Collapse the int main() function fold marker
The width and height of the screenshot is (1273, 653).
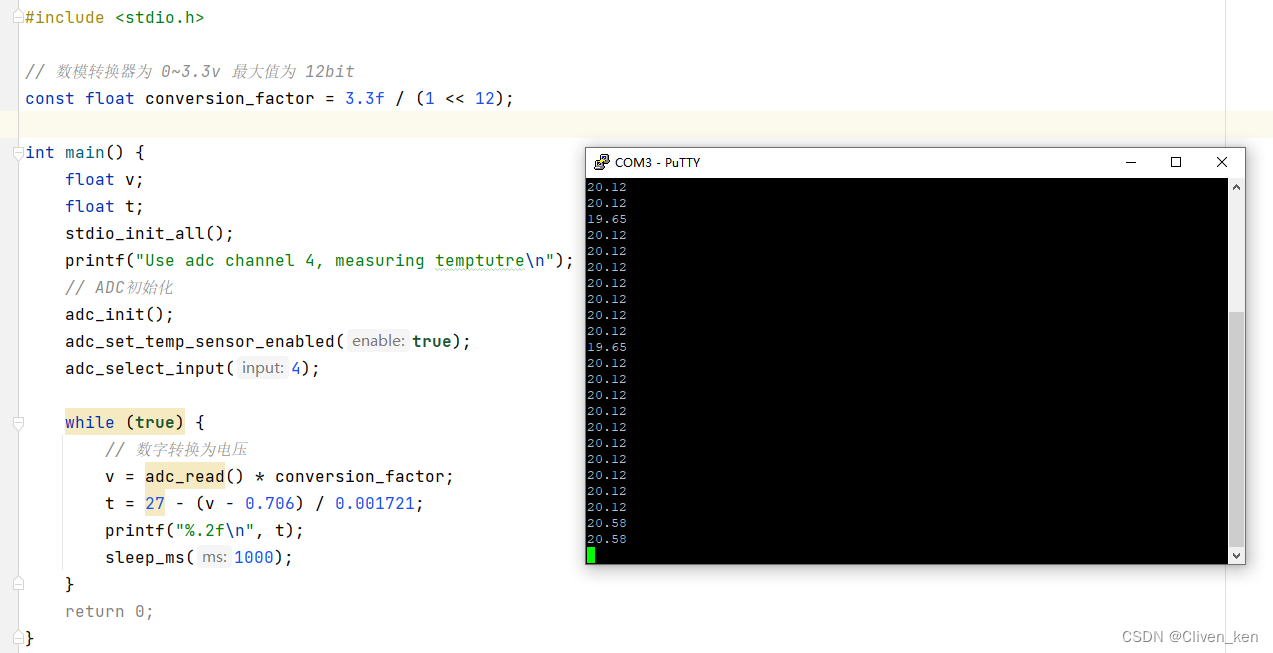coord(18,153)
